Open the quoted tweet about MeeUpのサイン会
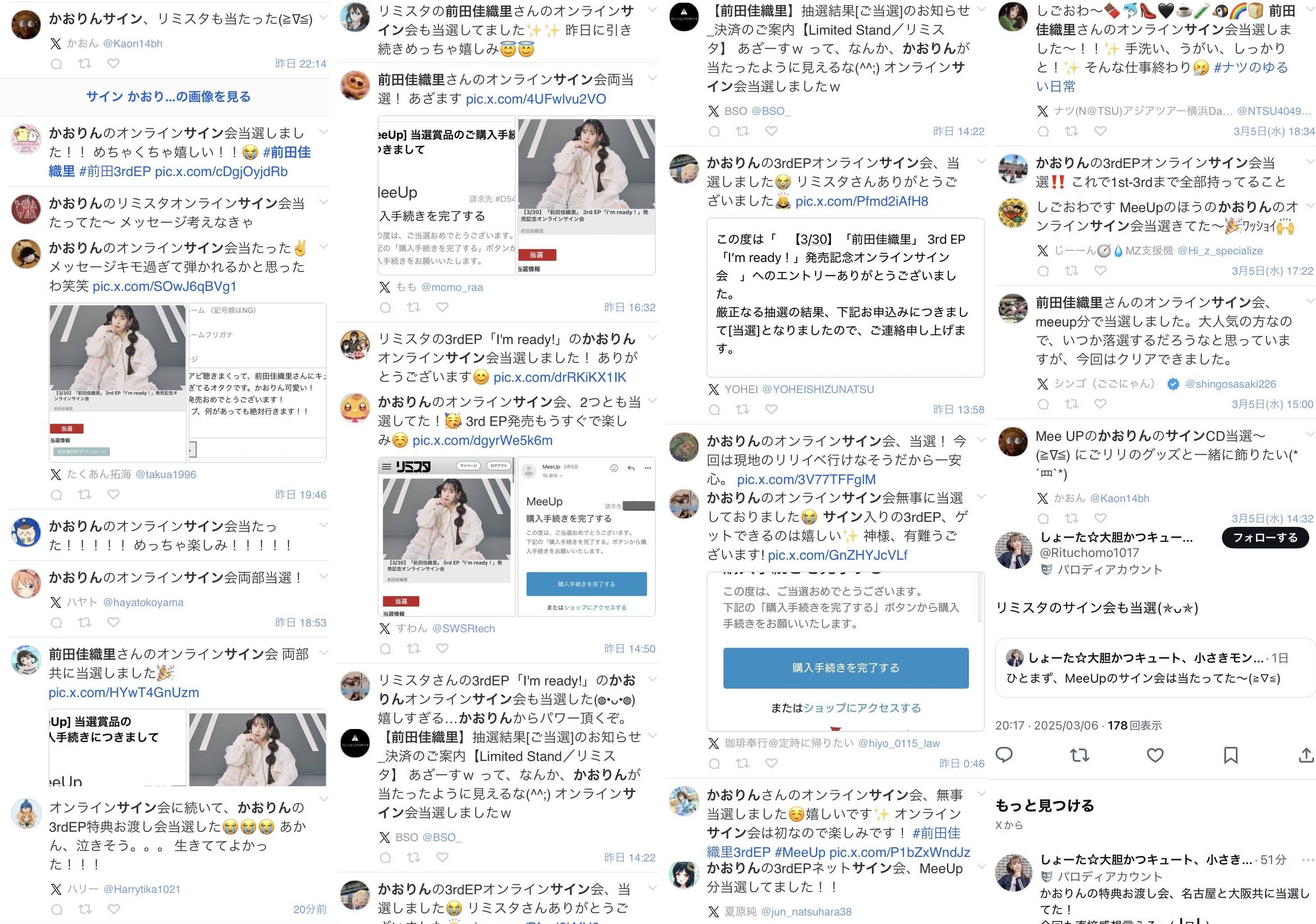Viewport: 1316px width, 924px height. (1155, 668)
